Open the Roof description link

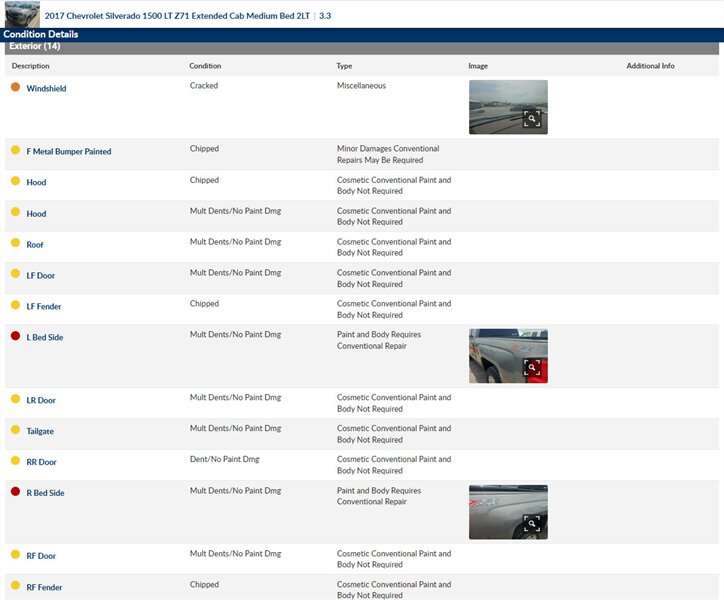(x=35, y=245)
